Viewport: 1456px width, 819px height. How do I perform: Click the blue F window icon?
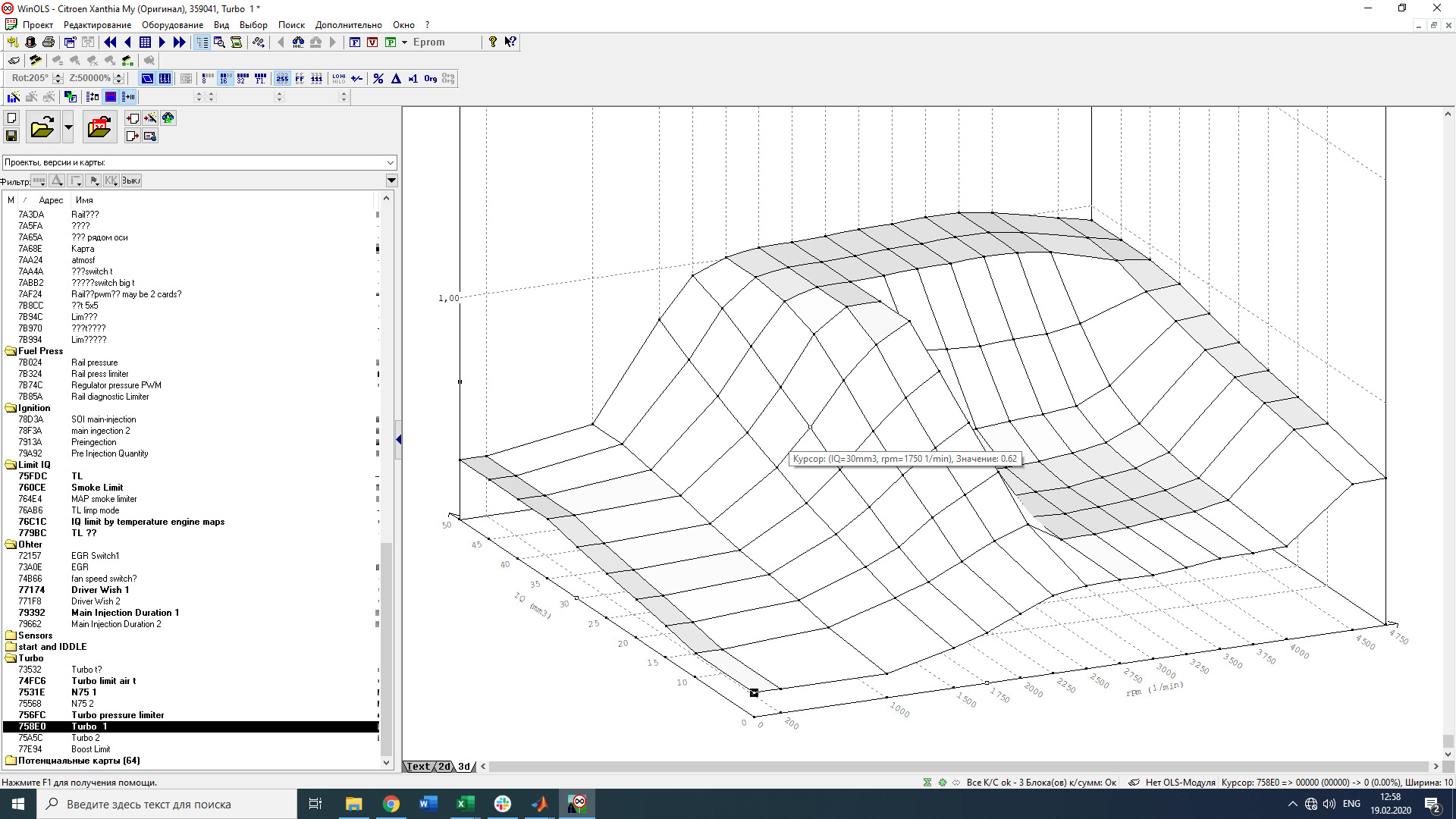(355, 42)
